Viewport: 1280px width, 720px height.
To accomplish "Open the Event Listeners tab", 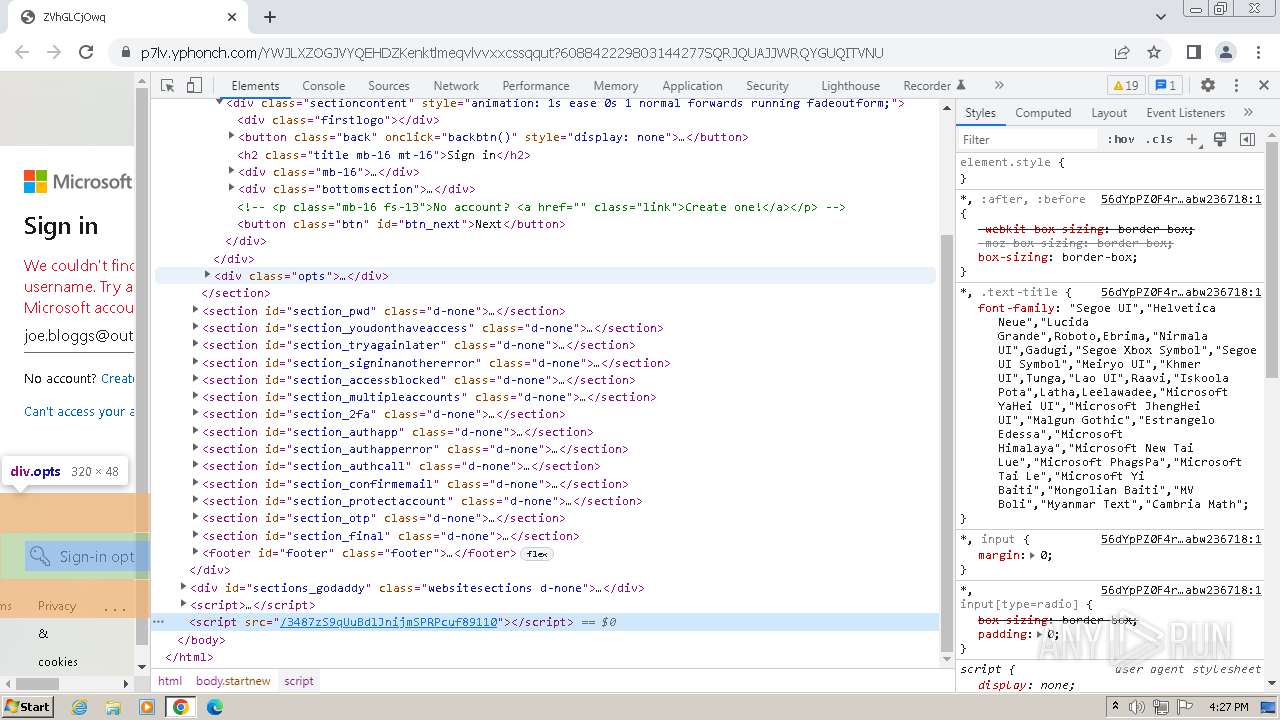I will [x=1187, y=113].
